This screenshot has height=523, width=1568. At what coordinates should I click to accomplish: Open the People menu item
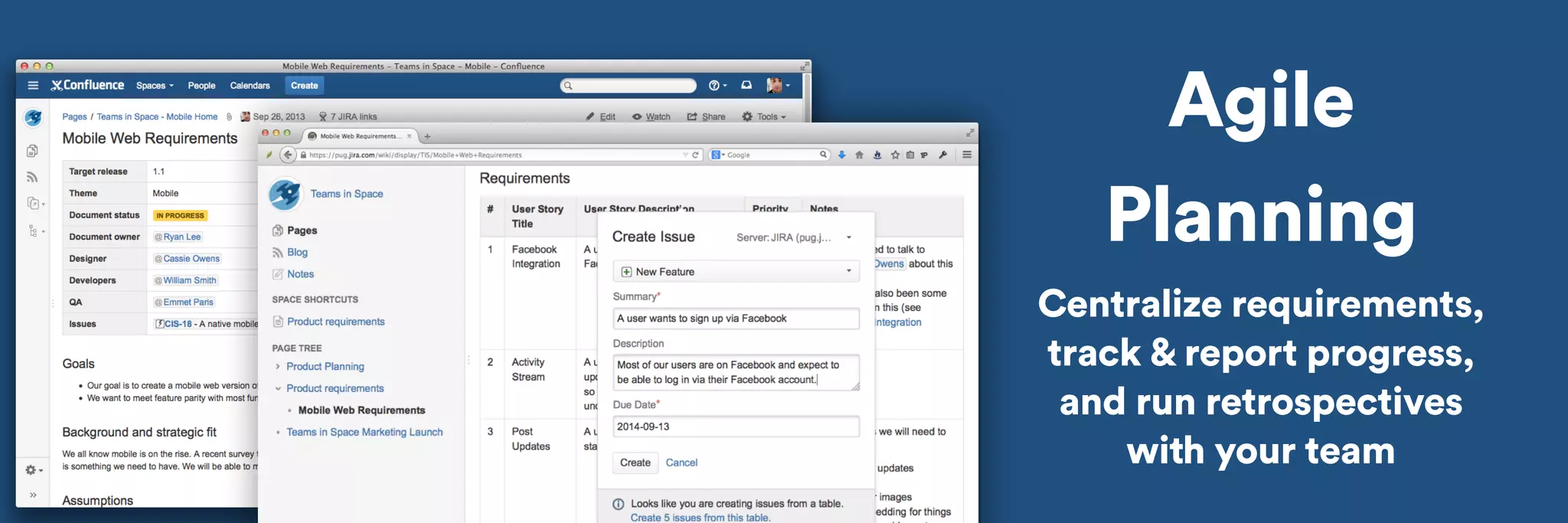(x=201, y=86)
